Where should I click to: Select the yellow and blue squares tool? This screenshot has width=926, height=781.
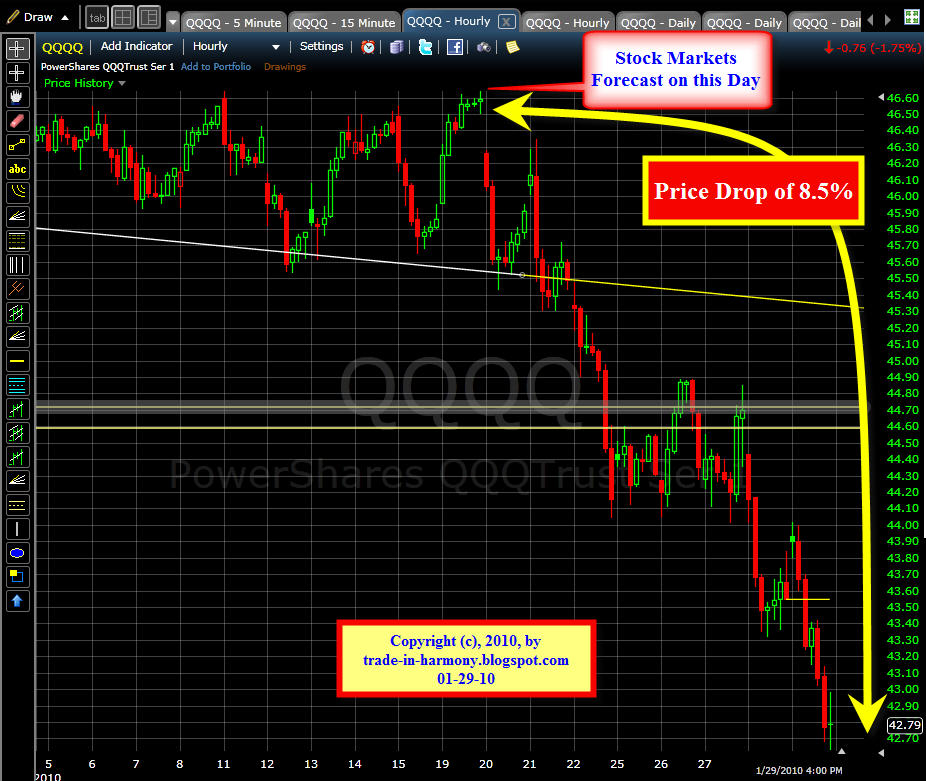point(17,577)
